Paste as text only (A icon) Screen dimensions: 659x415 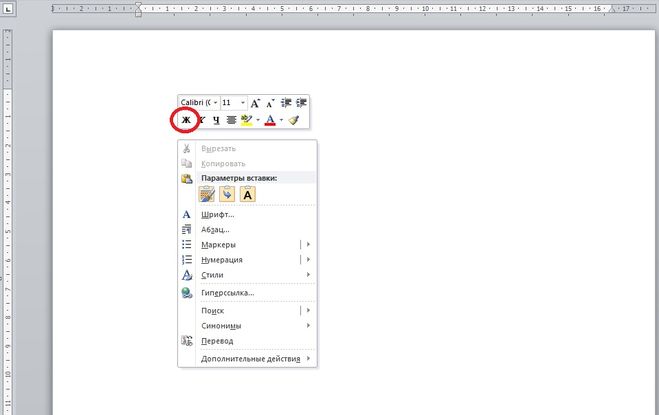tap(248, 194)
